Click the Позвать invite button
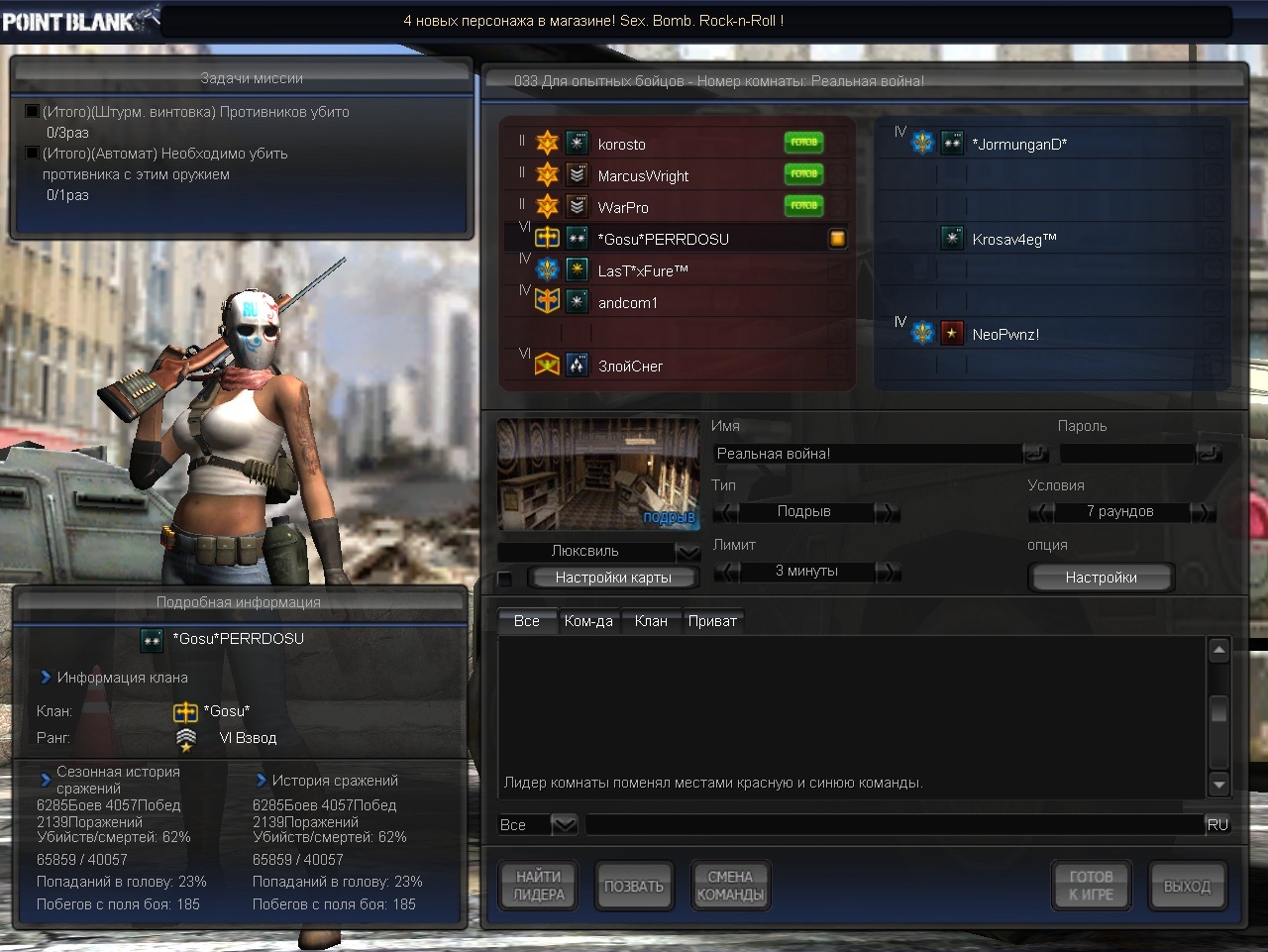The image size is (1268, 952). [x=634, y=886]
